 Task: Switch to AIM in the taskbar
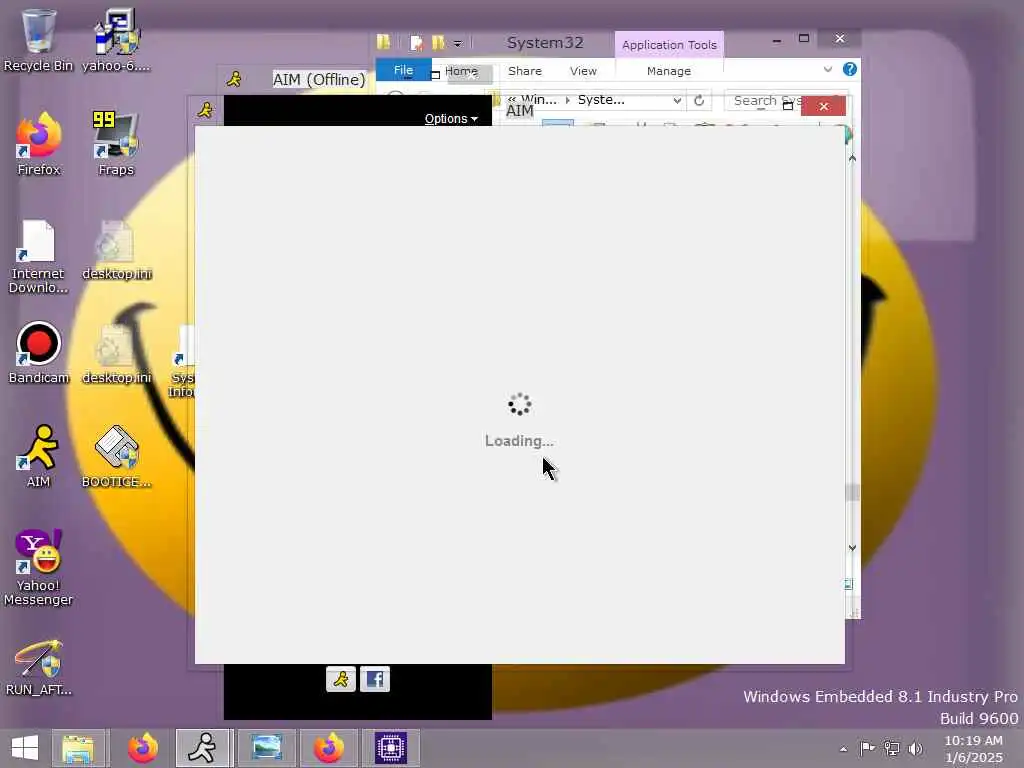(202, 748)
